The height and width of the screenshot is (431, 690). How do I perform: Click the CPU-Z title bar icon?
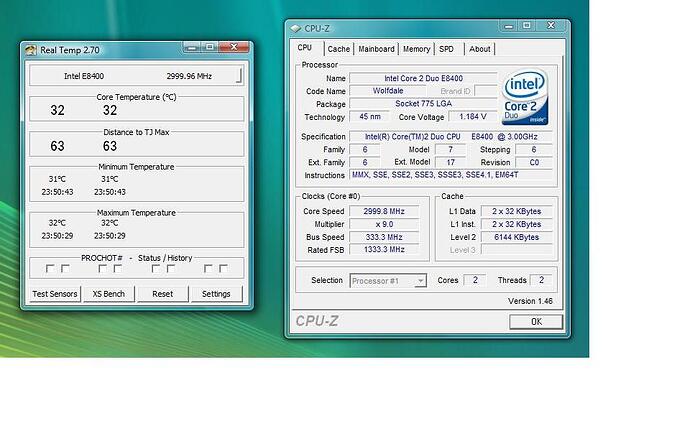(x=296, y=29)
